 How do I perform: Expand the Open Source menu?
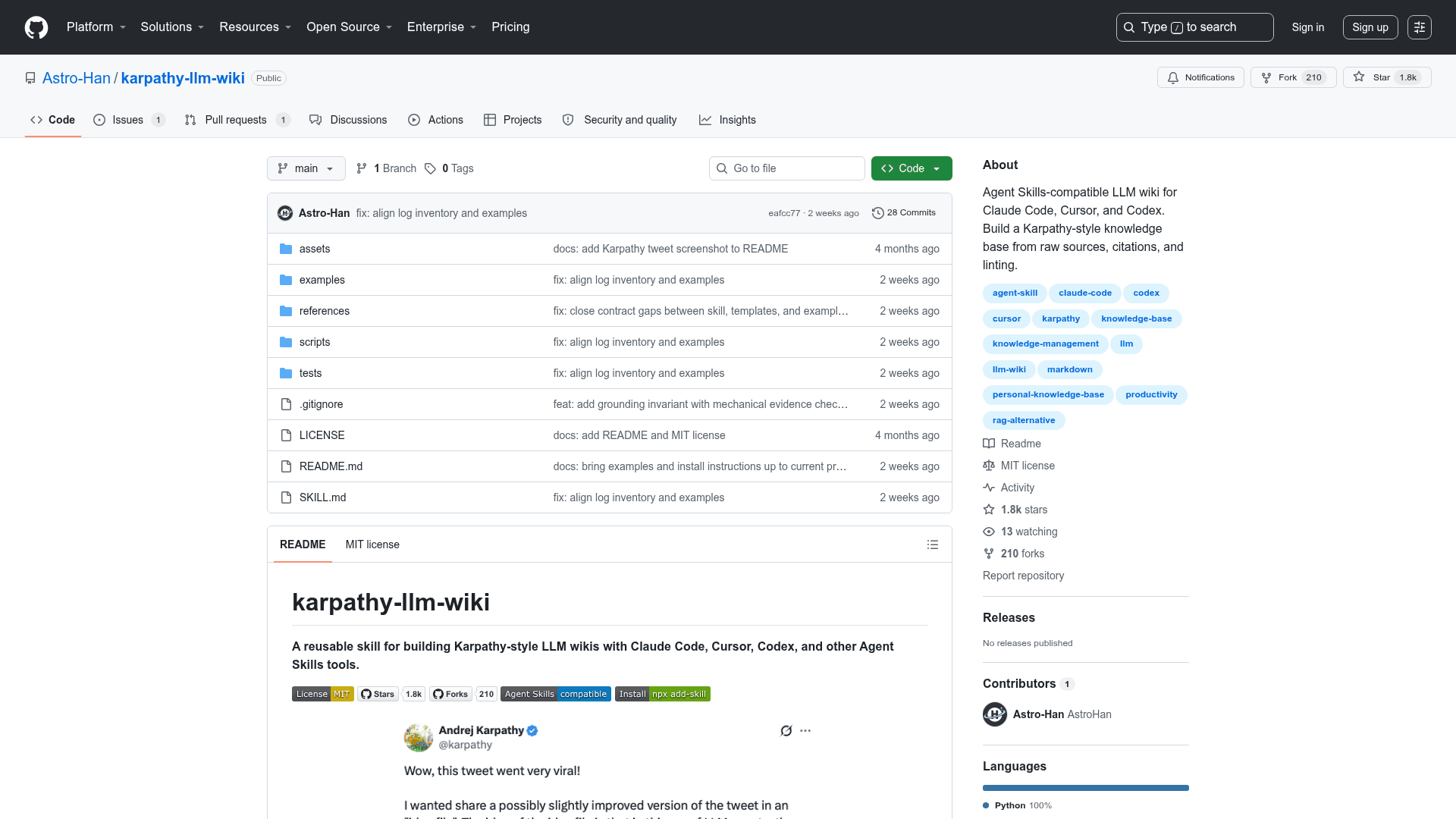[350, 27]
